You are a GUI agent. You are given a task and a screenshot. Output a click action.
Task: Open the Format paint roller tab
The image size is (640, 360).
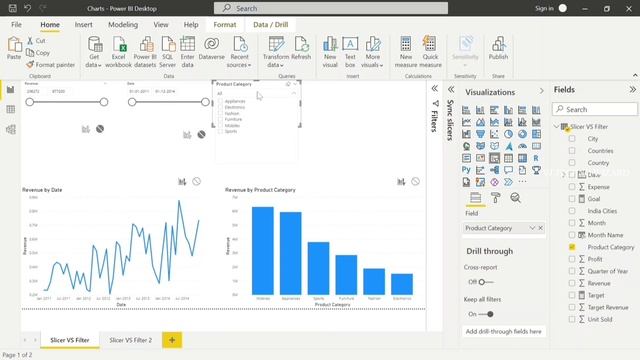click(496, 198)
